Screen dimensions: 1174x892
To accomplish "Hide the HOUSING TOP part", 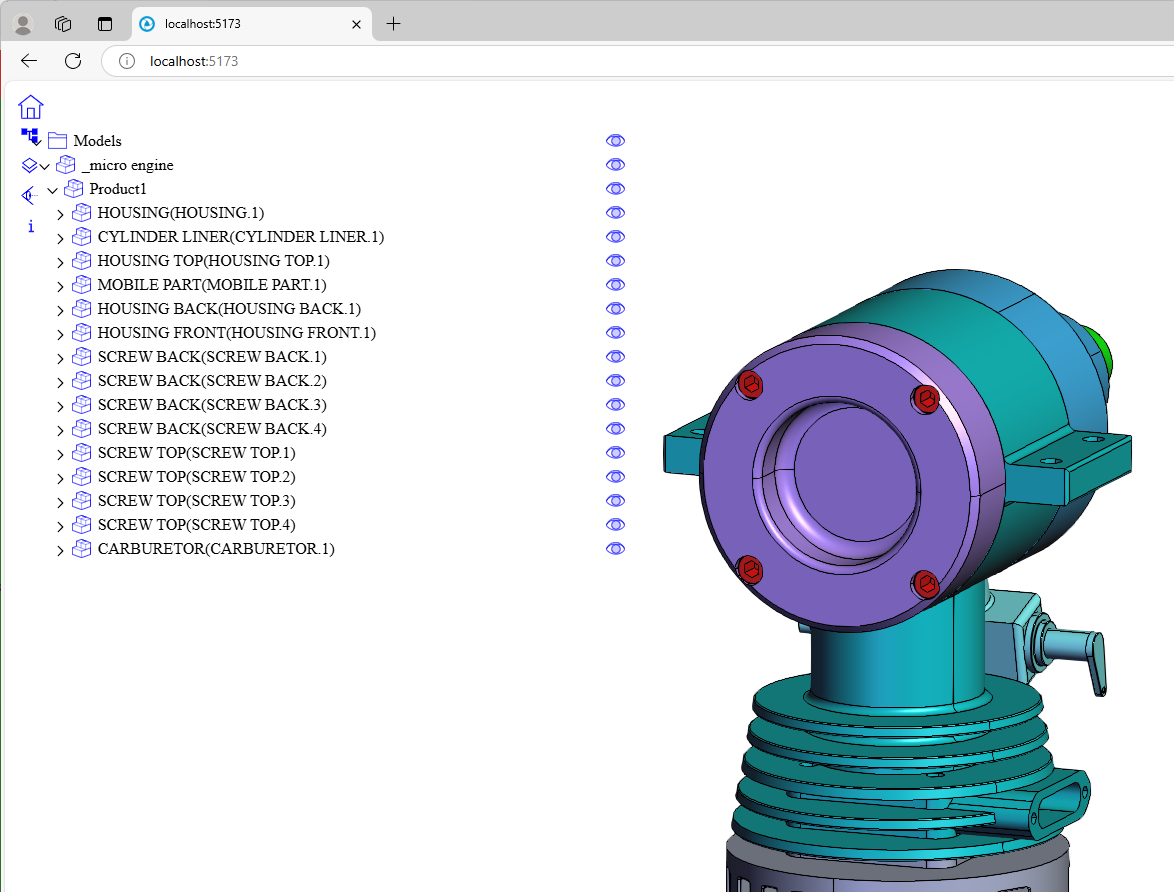I will 615,261.
